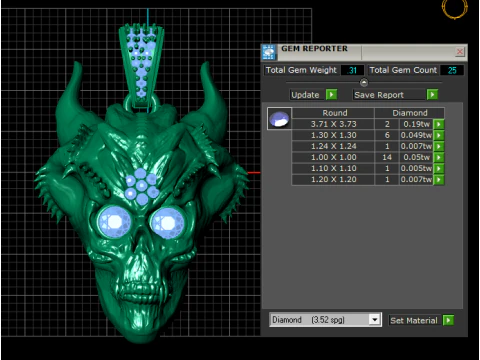480x360 pixels.
Task: Click the Total Gem Count value field
Action: tap(452, 70)
